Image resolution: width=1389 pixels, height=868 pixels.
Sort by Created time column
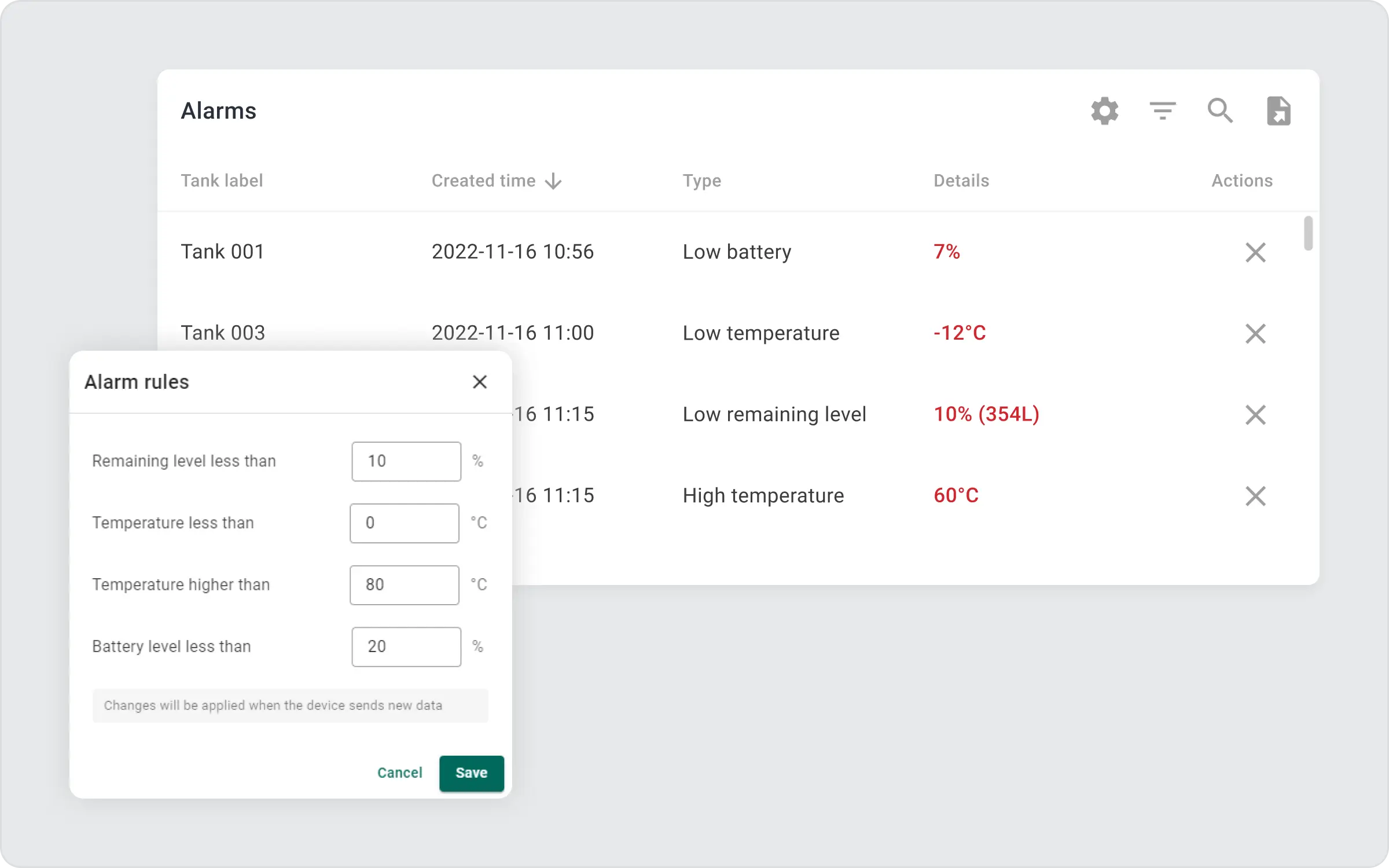(x=496, y=181)
